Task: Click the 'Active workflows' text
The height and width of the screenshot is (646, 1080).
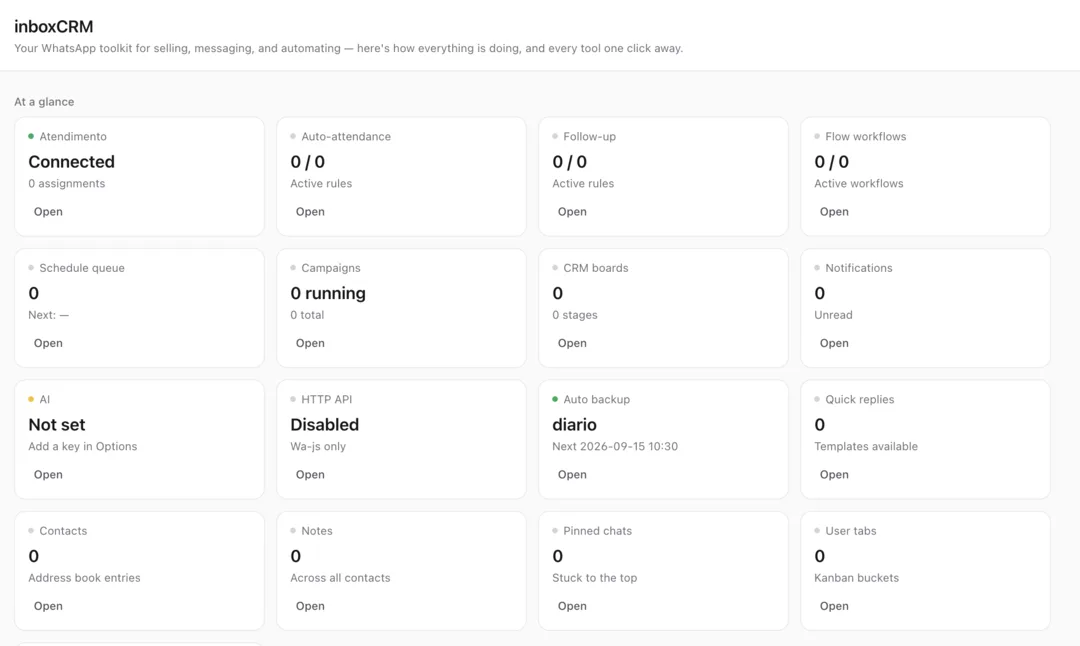Action: 859,183
